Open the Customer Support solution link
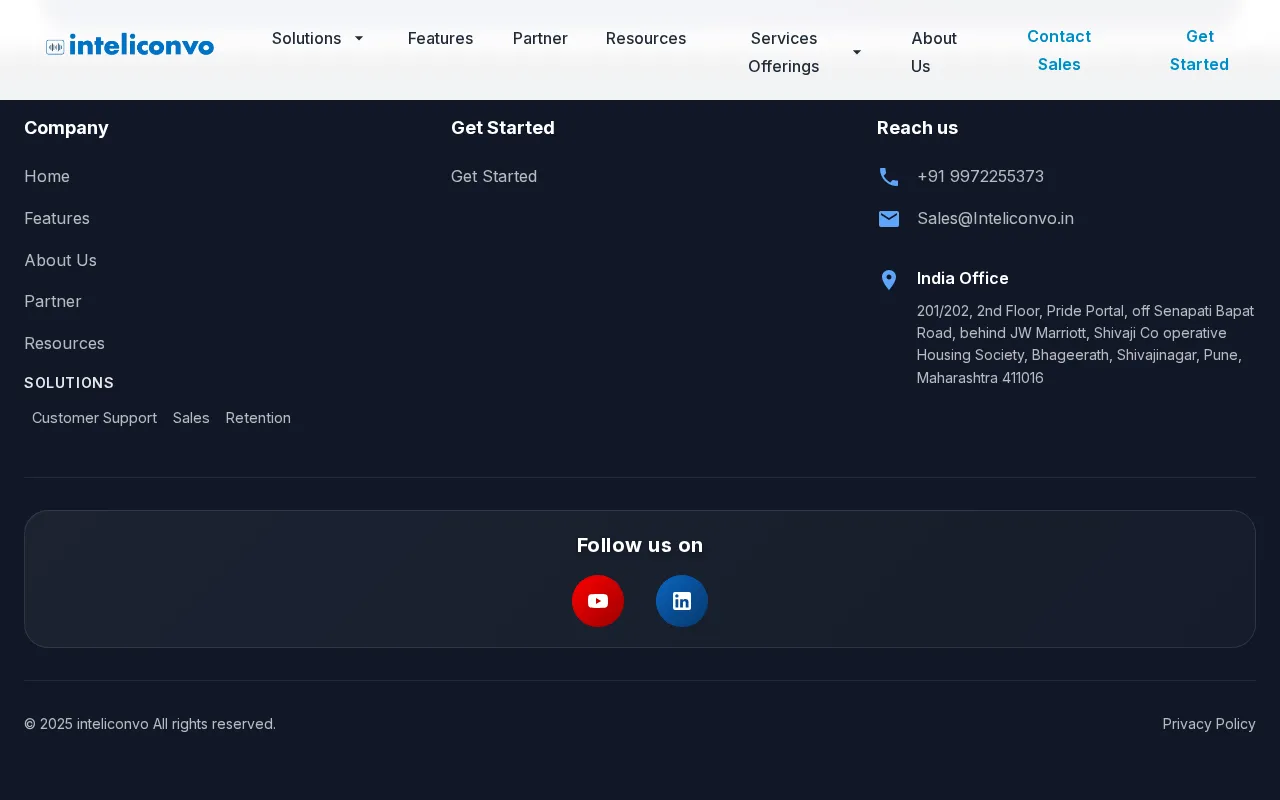 [x=94, y=418]
